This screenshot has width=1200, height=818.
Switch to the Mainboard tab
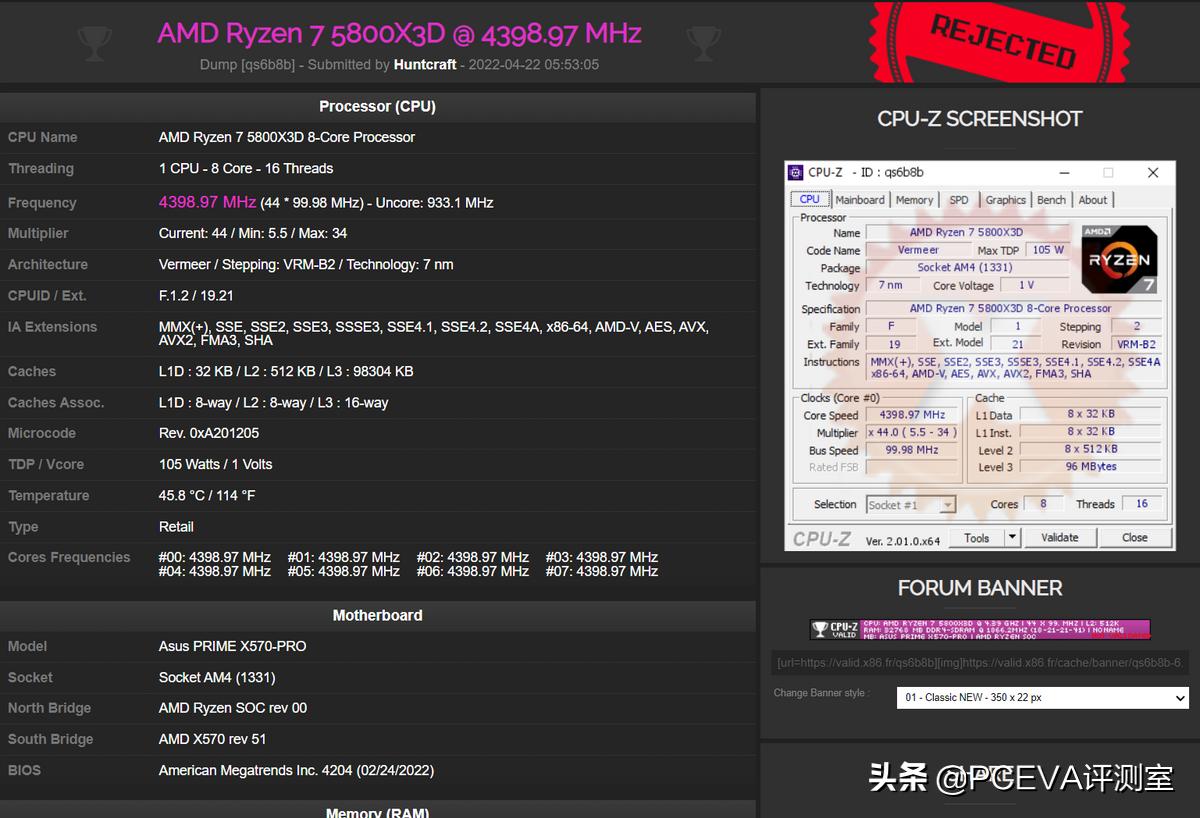(x=860, y=199)
